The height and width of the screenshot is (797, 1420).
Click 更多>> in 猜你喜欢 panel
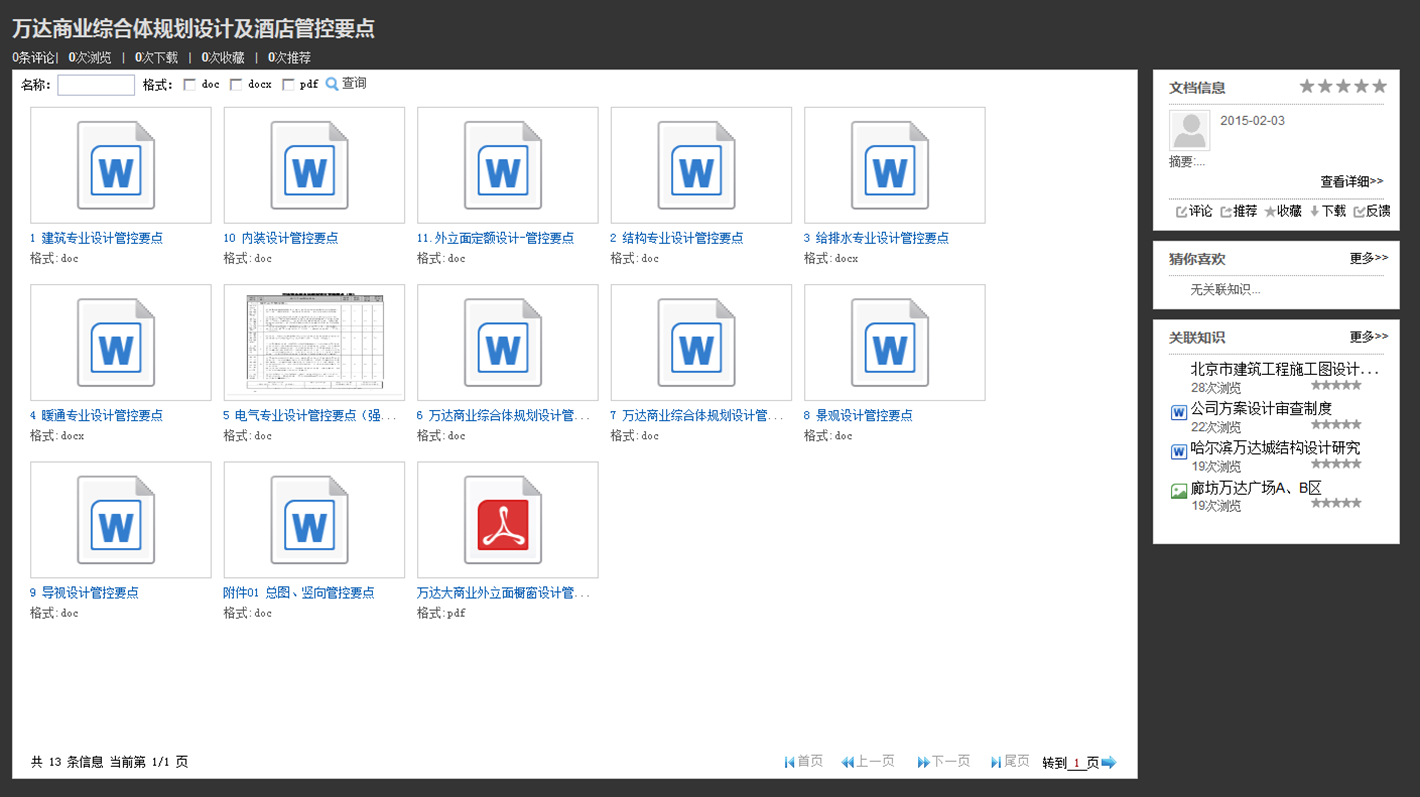[1369, 258]
